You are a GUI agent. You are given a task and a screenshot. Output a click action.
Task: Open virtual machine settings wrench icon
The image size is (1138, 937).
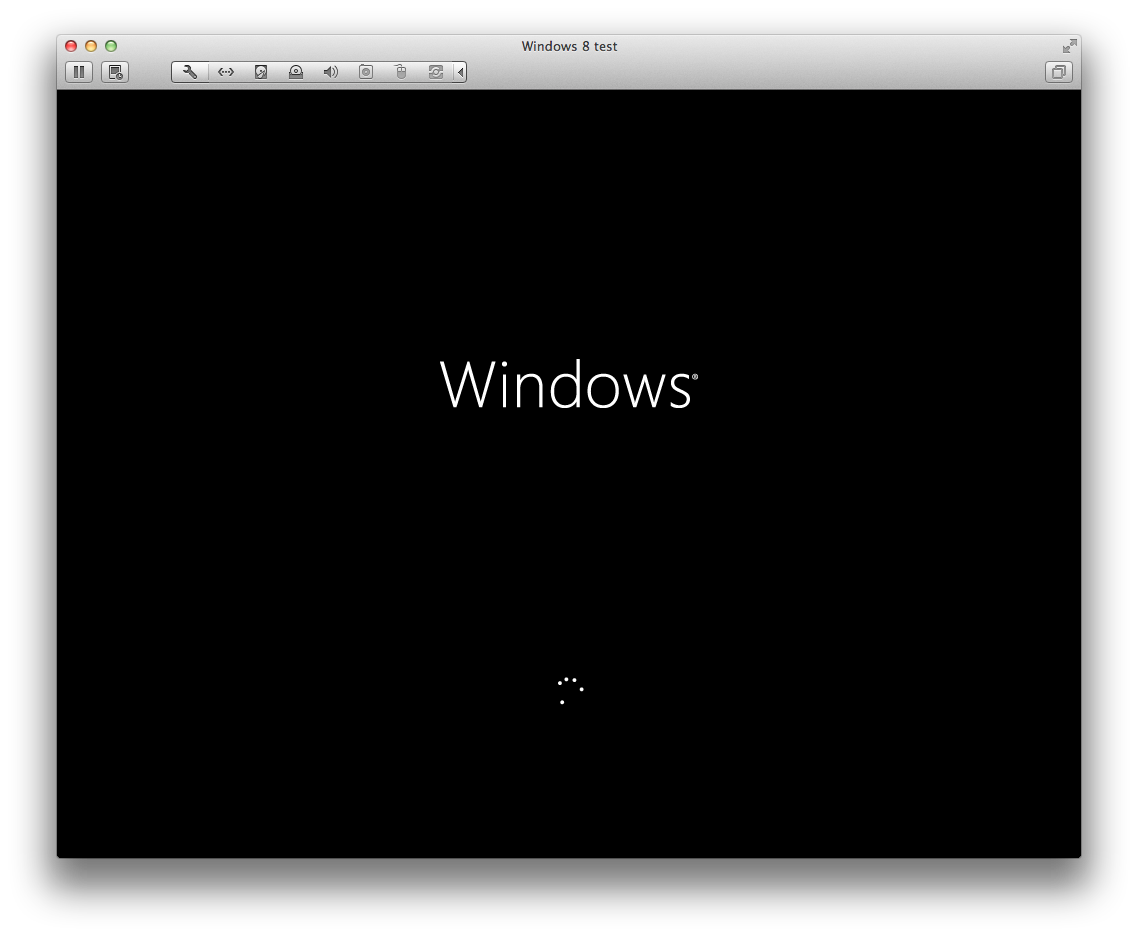[x=190, y=72]
